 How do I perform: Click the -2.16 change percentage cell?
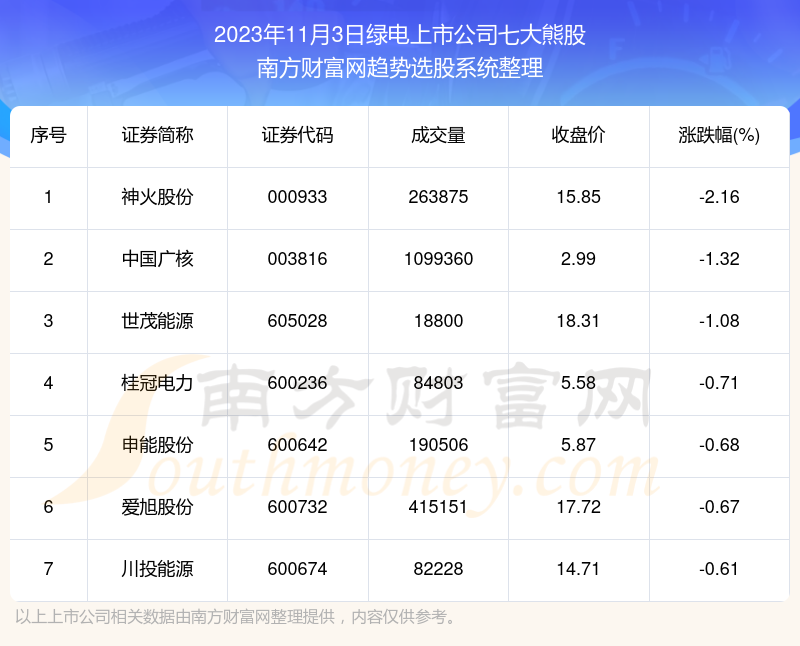point(719,197)
